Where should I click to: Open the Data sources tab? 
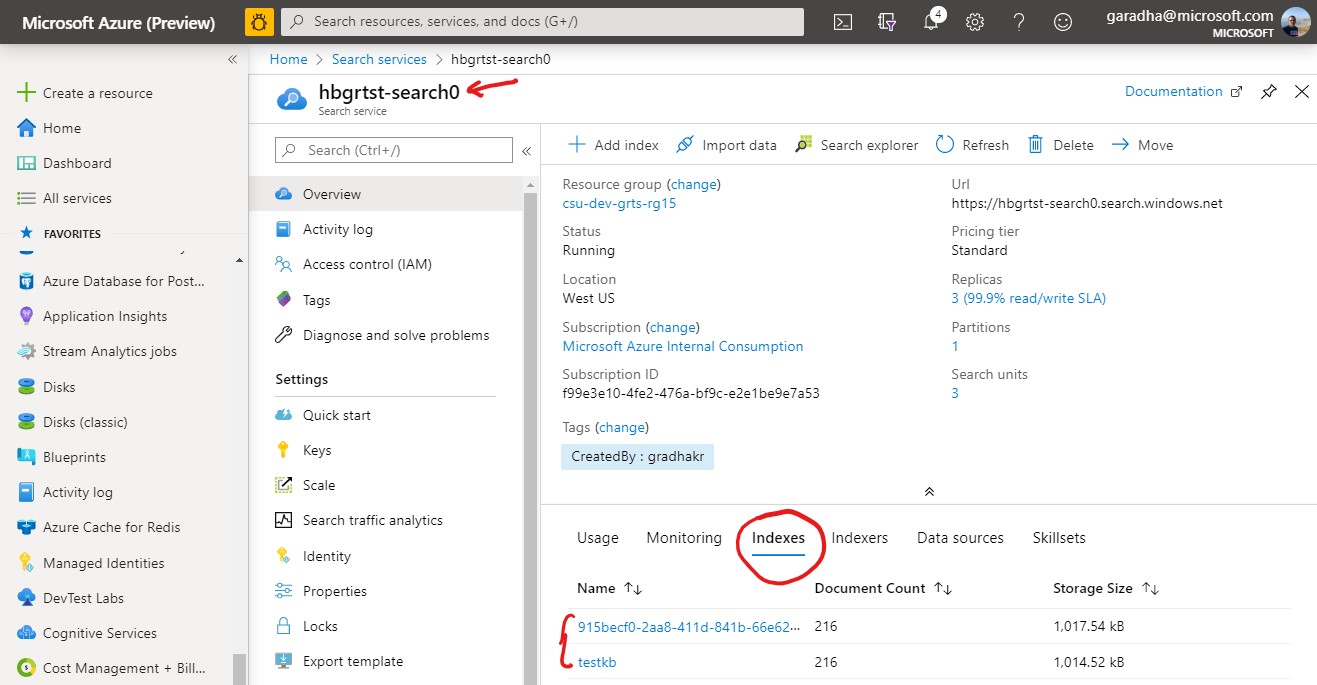[960, 538]
